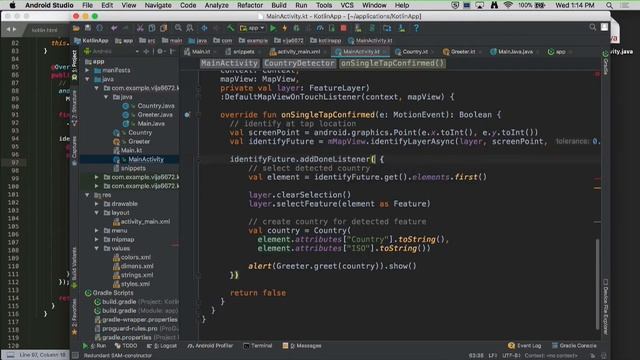Click the Make Project hammer icon
Viewport: 640px width, 360px height.
click(x=231, y=28)
